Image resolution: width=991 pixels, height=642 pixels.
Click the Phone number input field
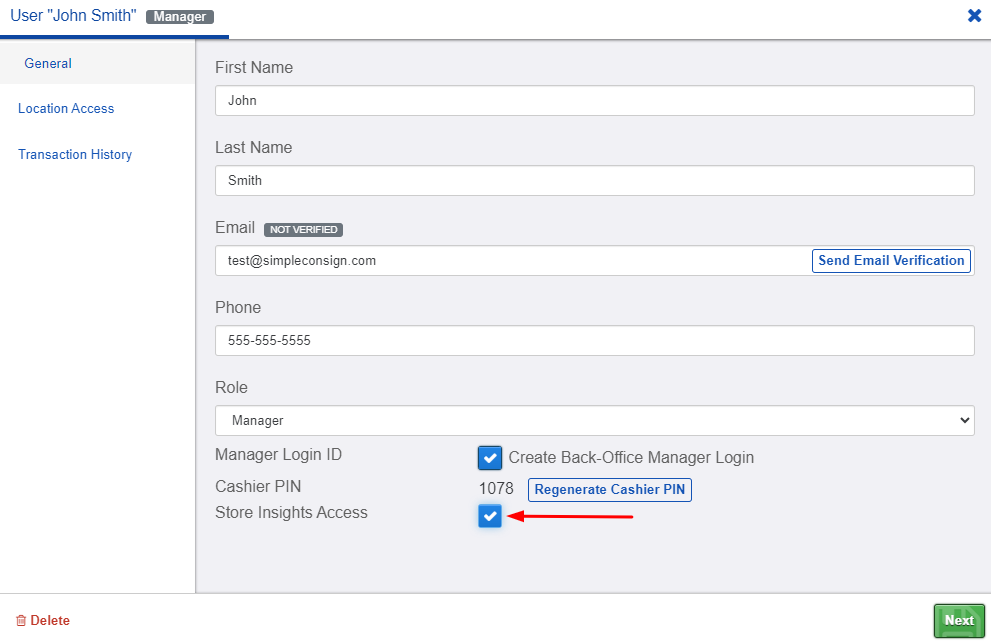tap(594, 340)
